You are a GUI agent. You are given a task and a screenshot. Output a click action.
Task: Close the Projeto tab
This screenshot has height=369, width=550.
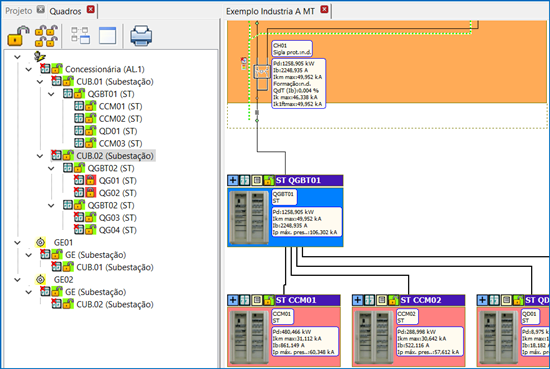(41, 9)
